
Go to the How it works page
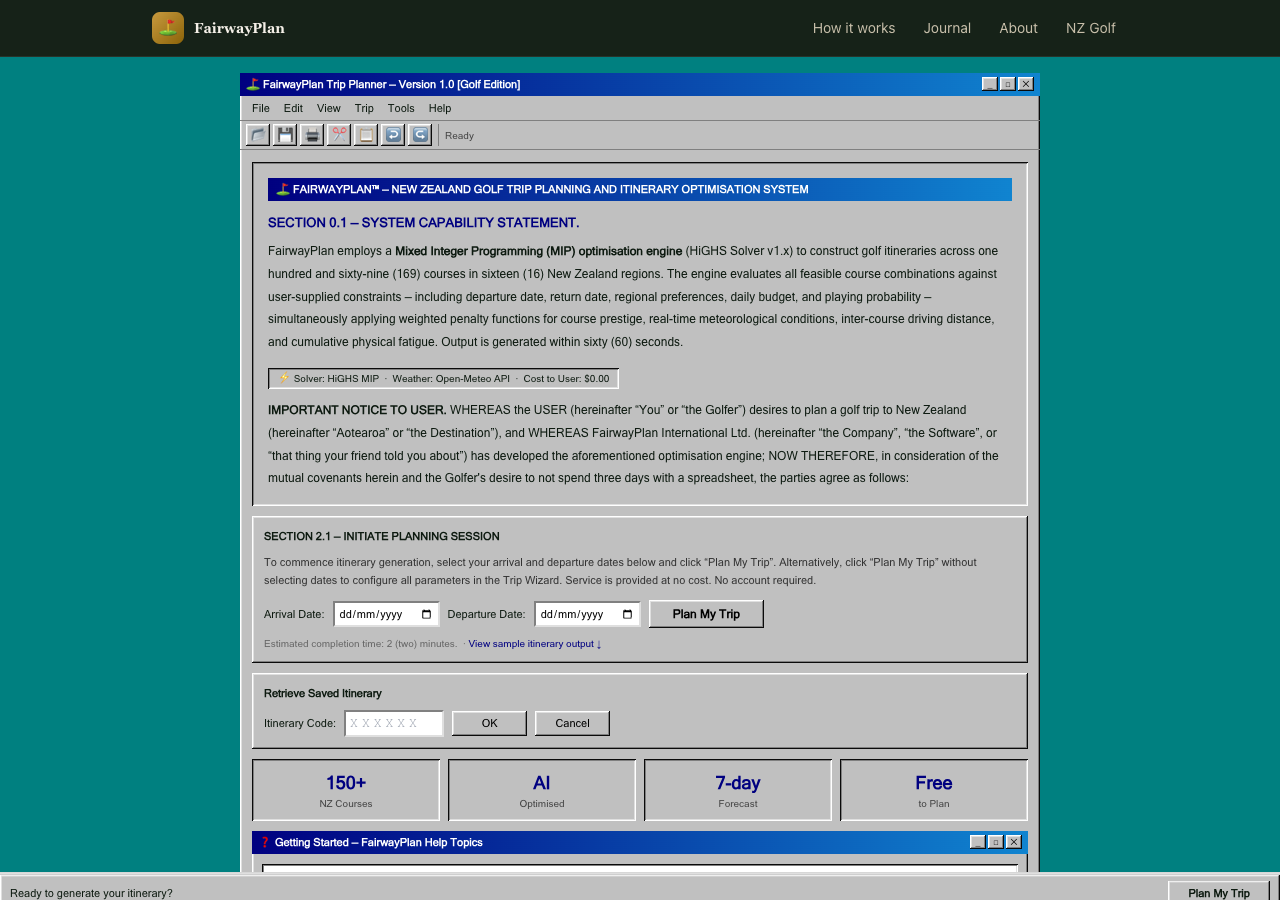[x=854, y=28]
